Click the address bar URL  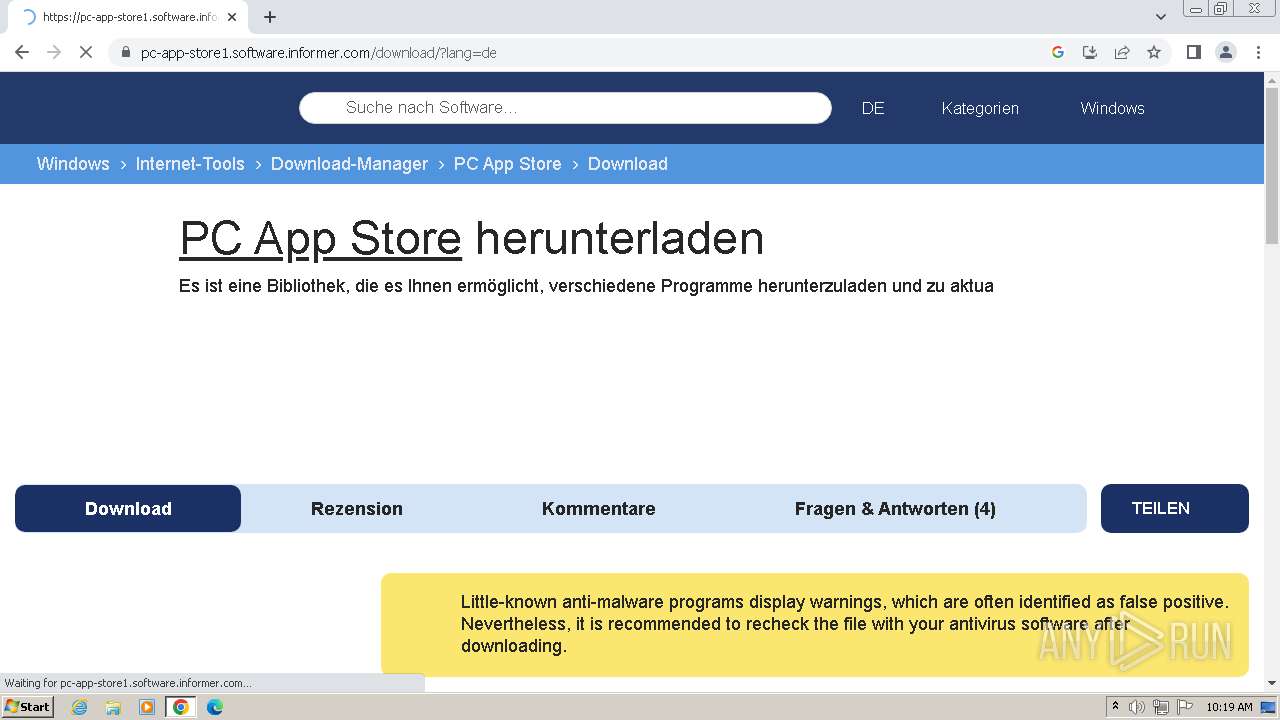318,53
